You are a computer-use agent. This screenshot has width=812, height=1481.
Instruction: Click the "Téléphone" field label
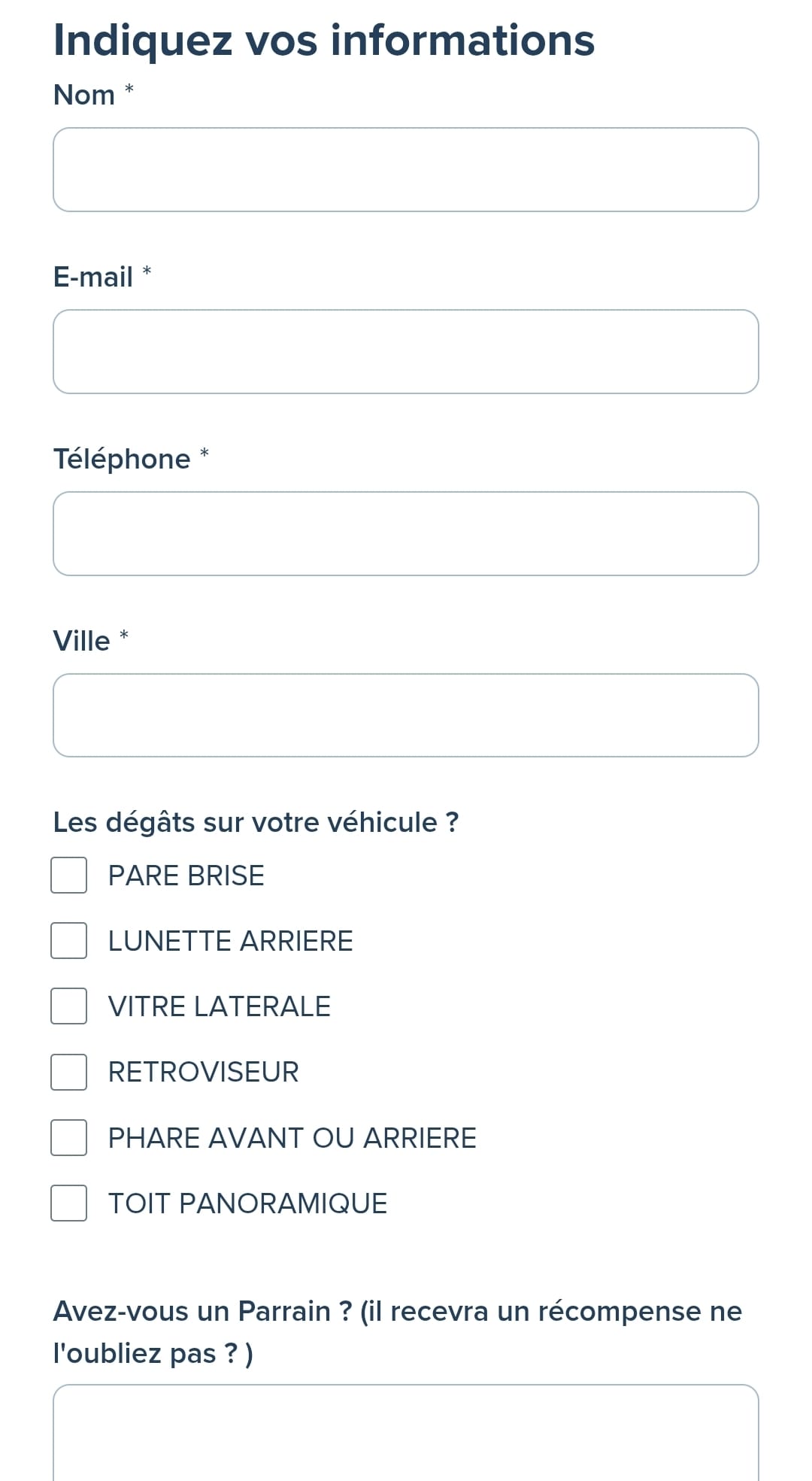pyautogui.click(x=122, y=460)
